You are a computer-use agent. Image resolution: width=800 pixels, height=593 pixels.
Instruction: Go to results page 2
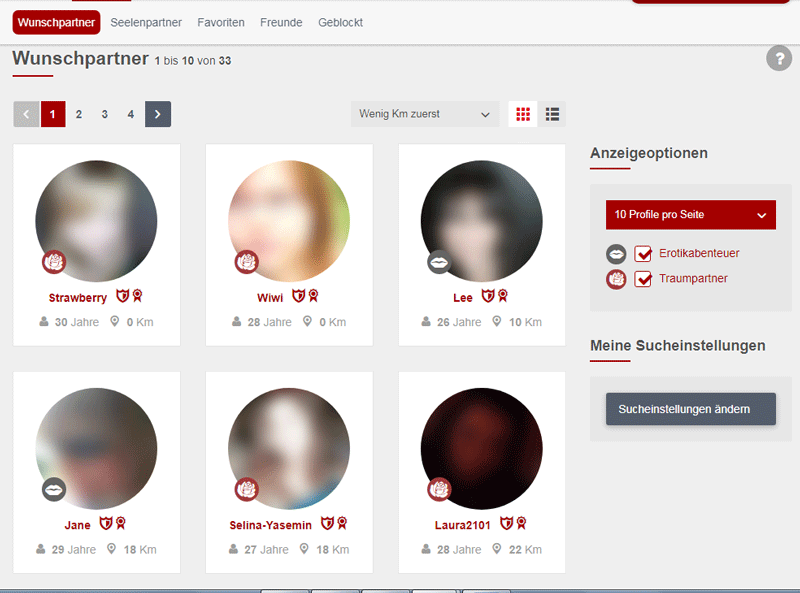click(79, 114)
